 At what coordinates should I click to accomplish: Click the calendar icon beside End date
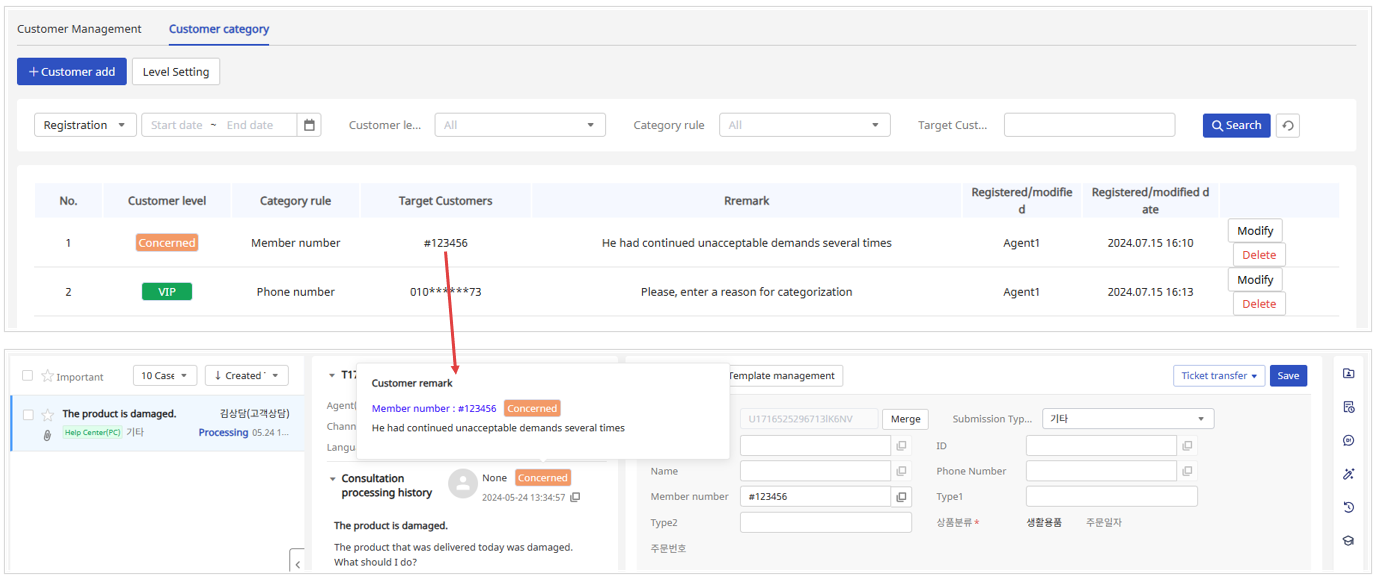[x=310, y=125]
